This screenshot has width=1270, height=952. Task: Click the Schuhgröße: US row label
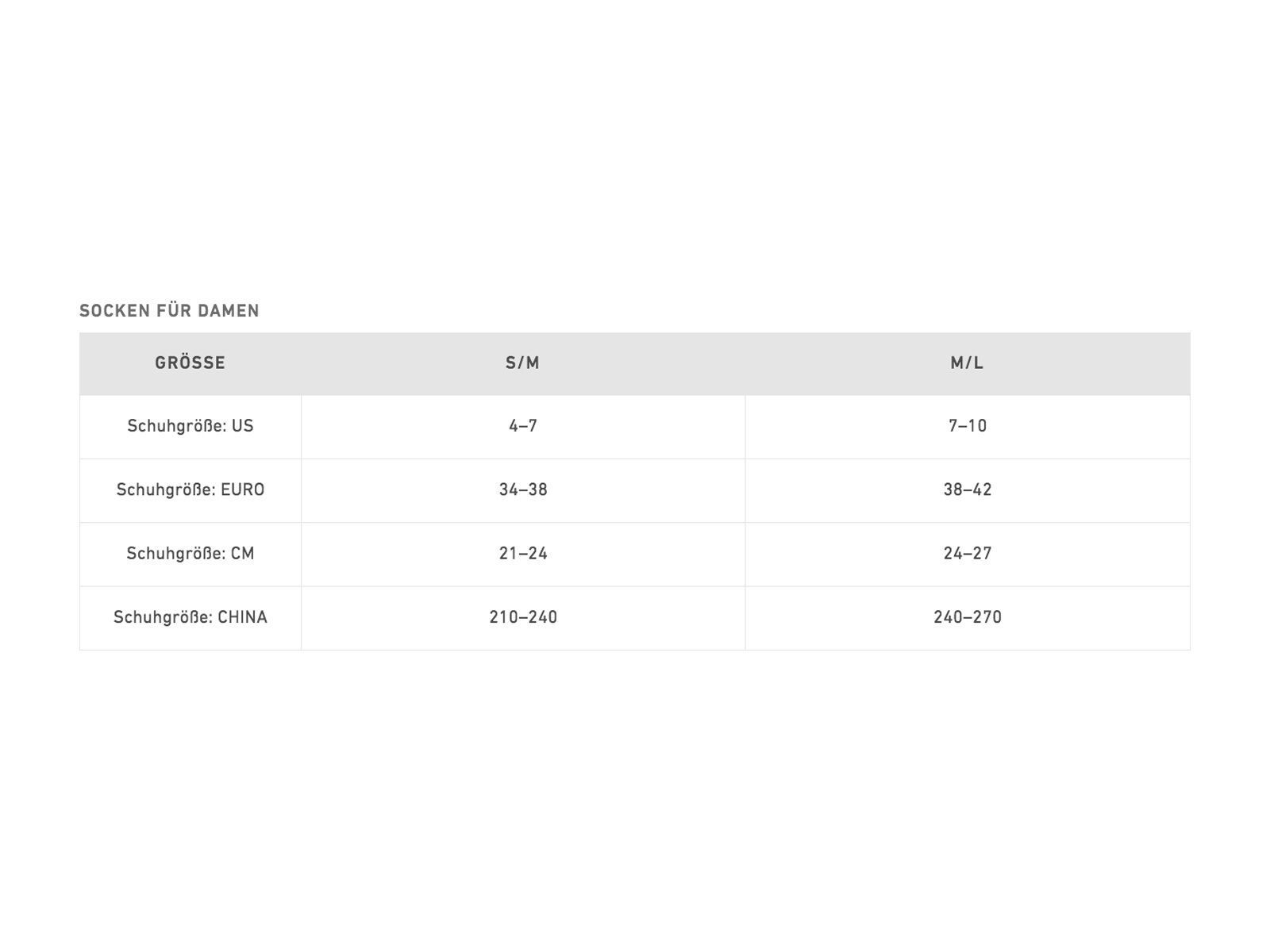pyautogui.click(x=190, y=426)
